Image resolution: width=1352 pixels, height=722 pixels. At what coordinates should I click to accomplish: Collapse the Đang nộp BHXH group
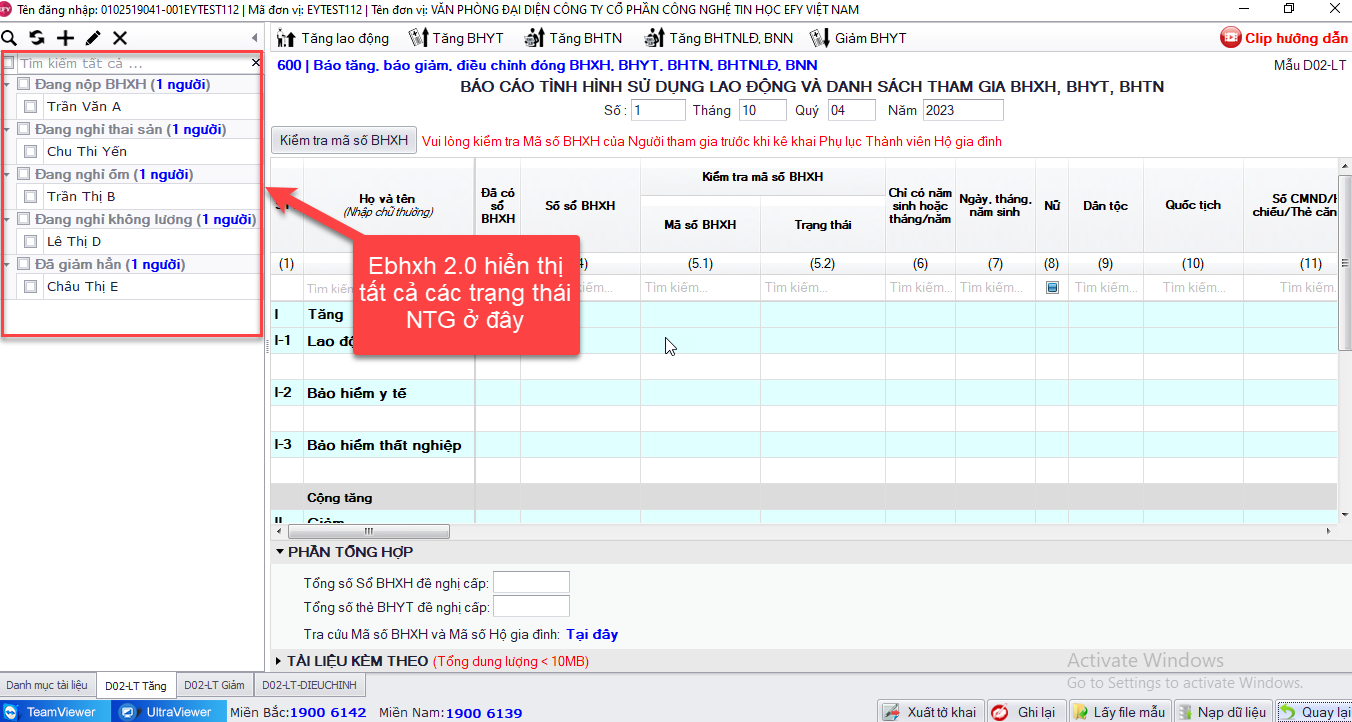coord(8,85)
